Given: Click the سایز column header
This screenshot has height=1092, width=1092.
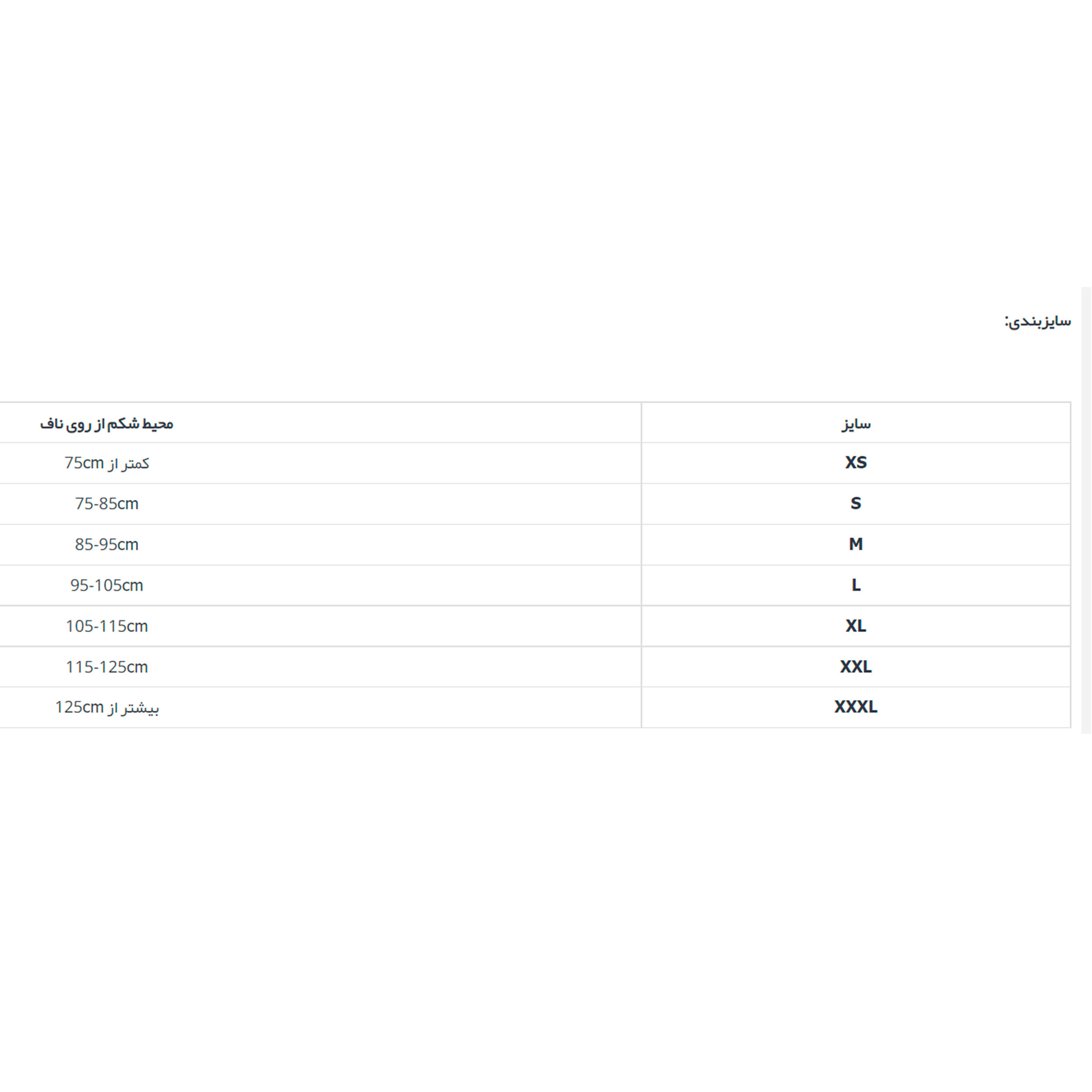Looking at the screenshot, I should click(x=855, y=424).
